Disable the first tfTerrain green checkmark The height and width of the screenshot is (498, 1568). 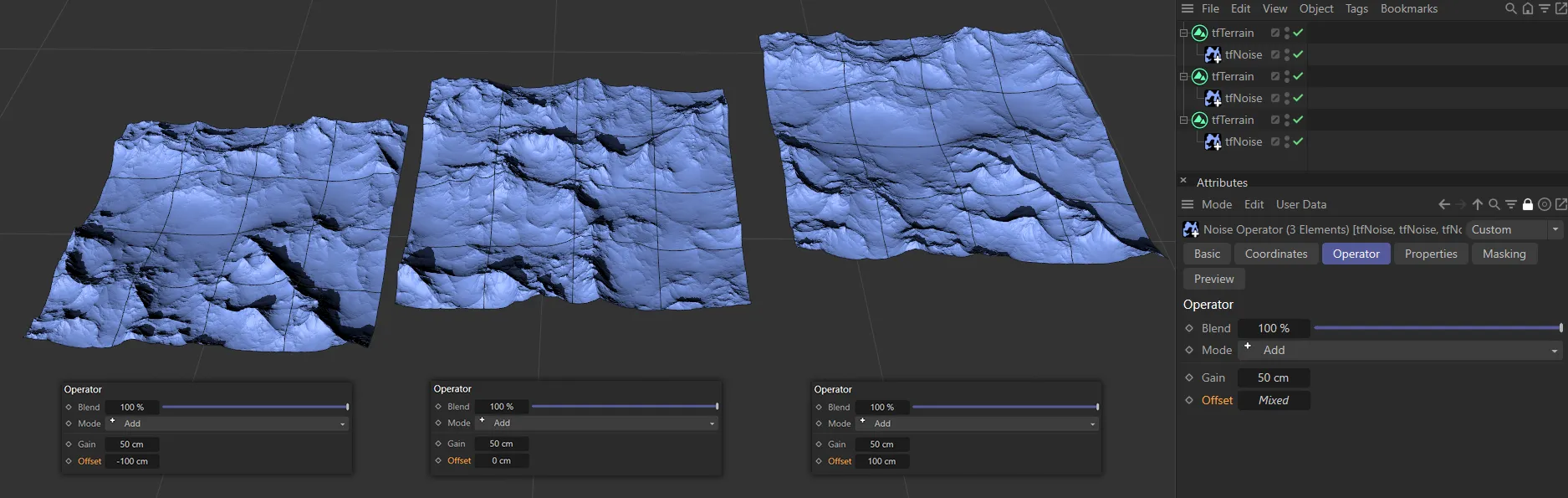[x=1298, y=33]
